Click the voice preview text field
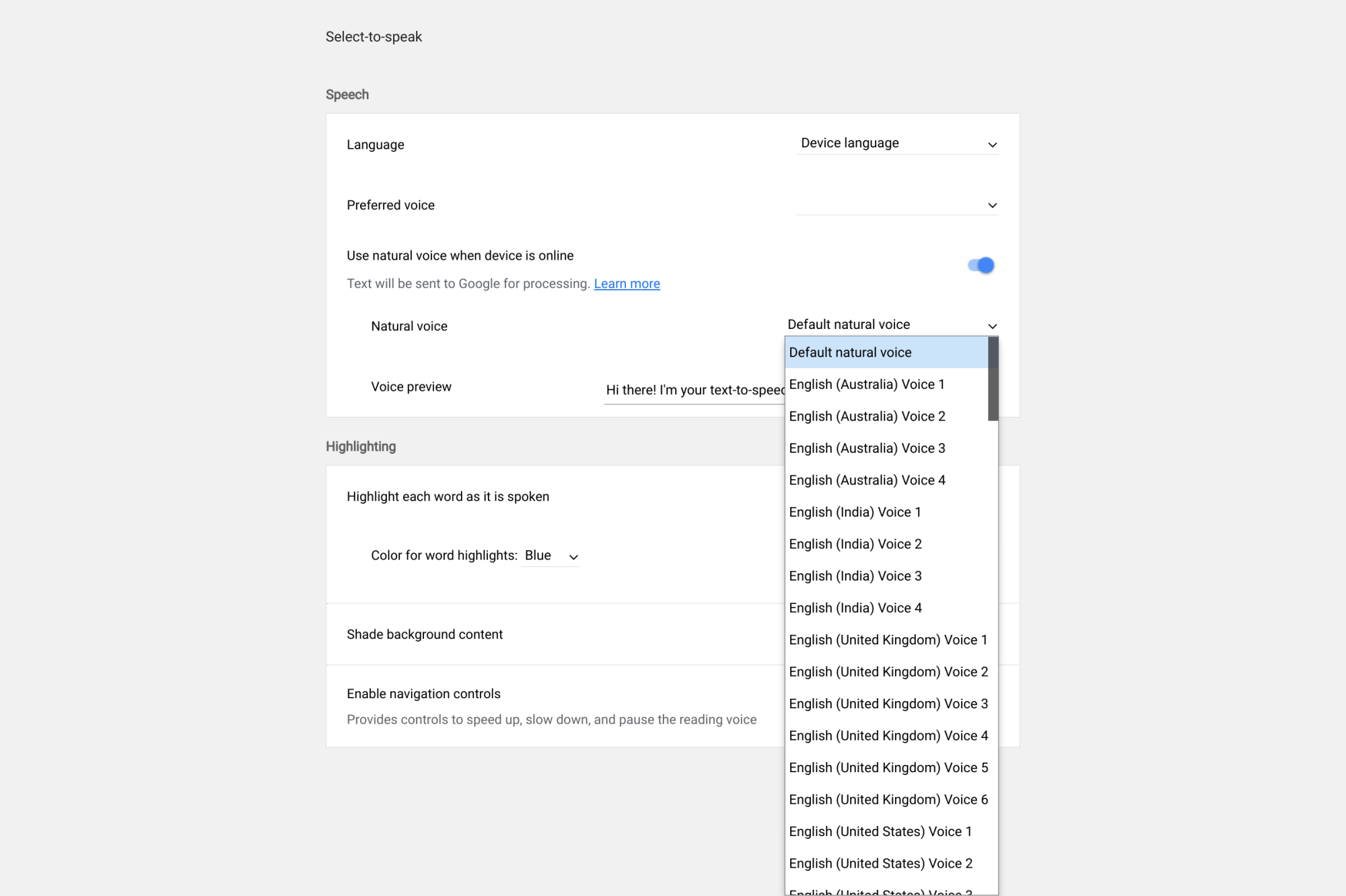The height and width of the screenshot is (896, 1346). click(x=694, y=390)
